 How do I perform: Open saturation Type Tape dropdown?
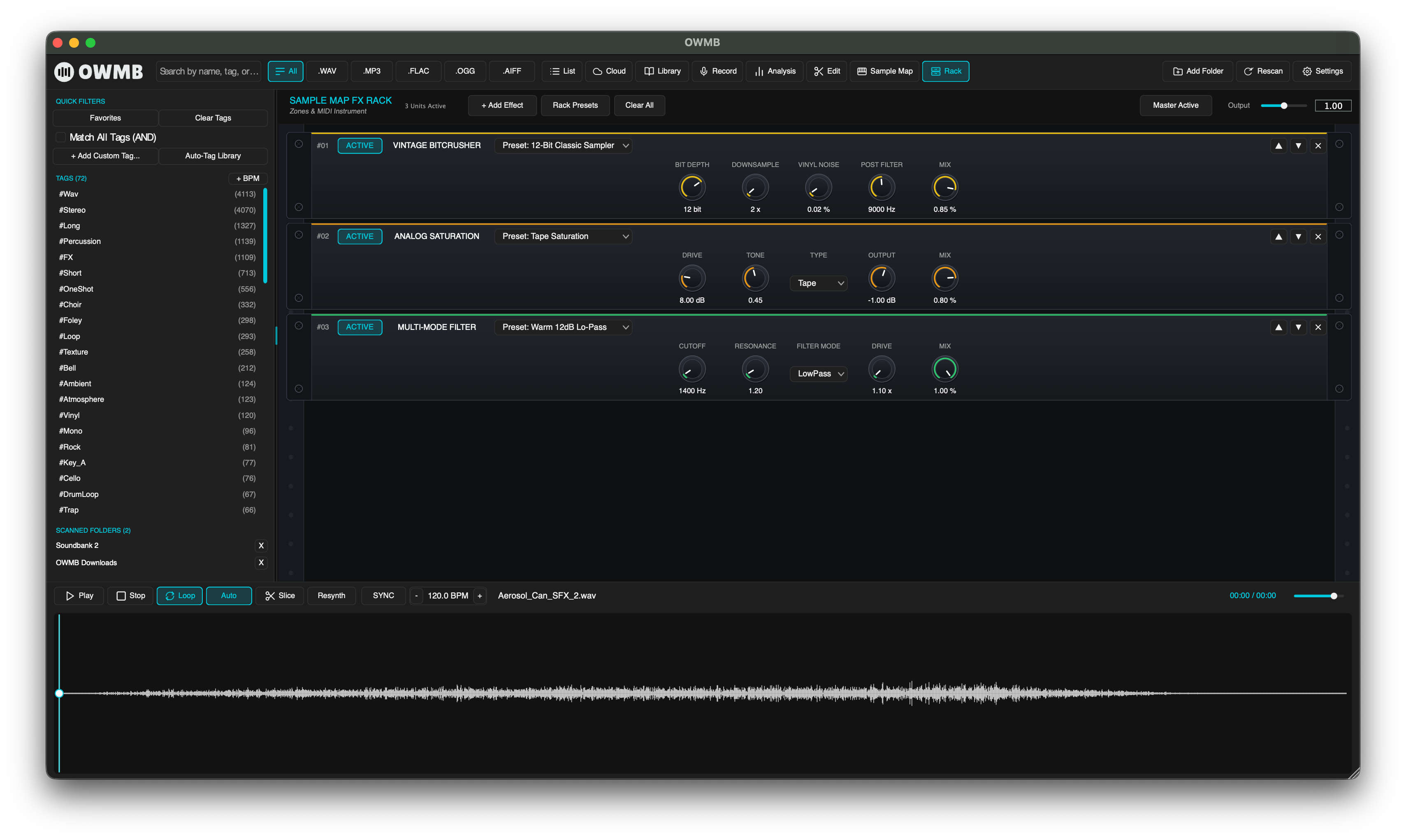pos(819,283)
